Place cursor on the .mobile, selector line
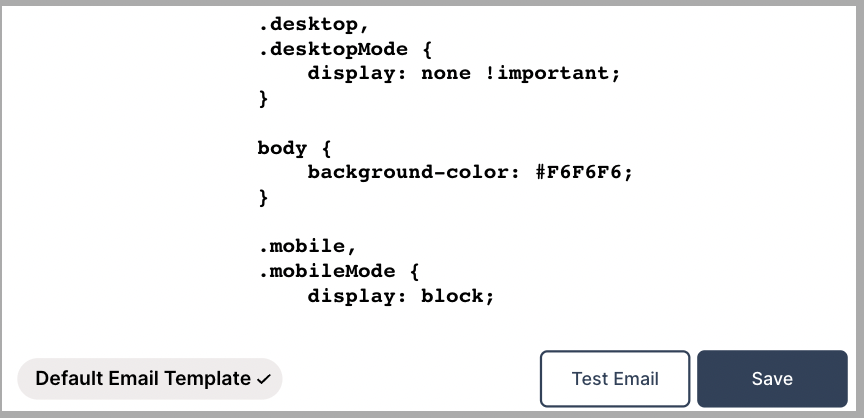This screenshot has height=418, width=864. point(301,246)
